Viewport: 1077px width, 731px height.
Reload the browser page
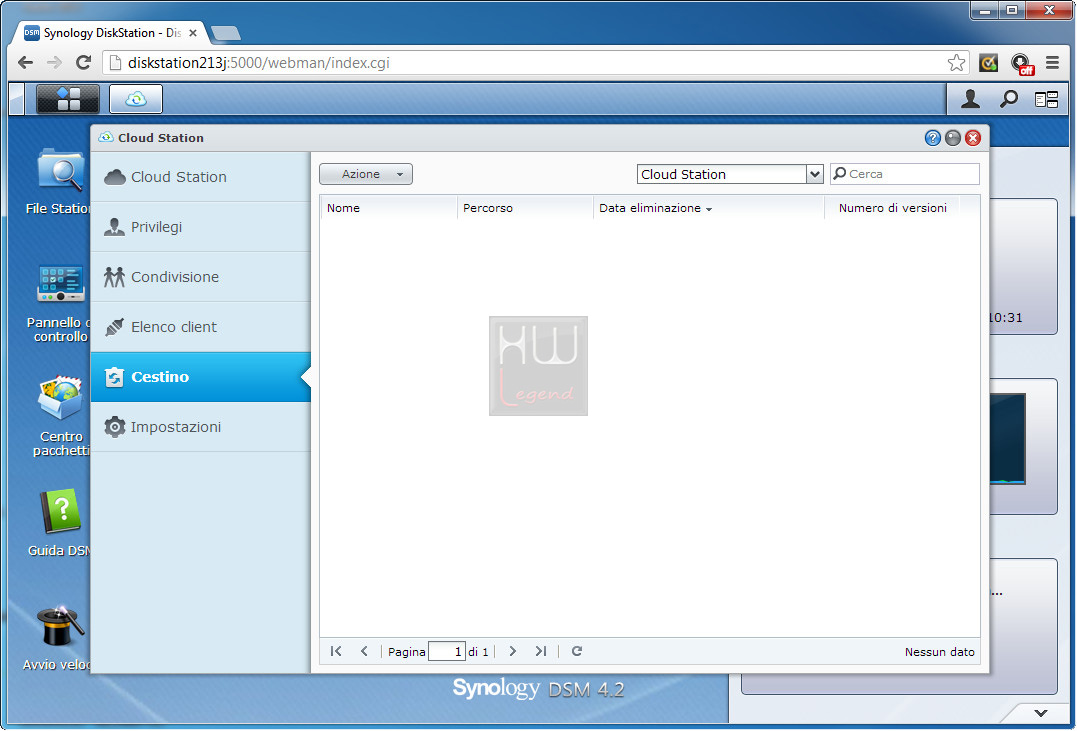[83, 63]
